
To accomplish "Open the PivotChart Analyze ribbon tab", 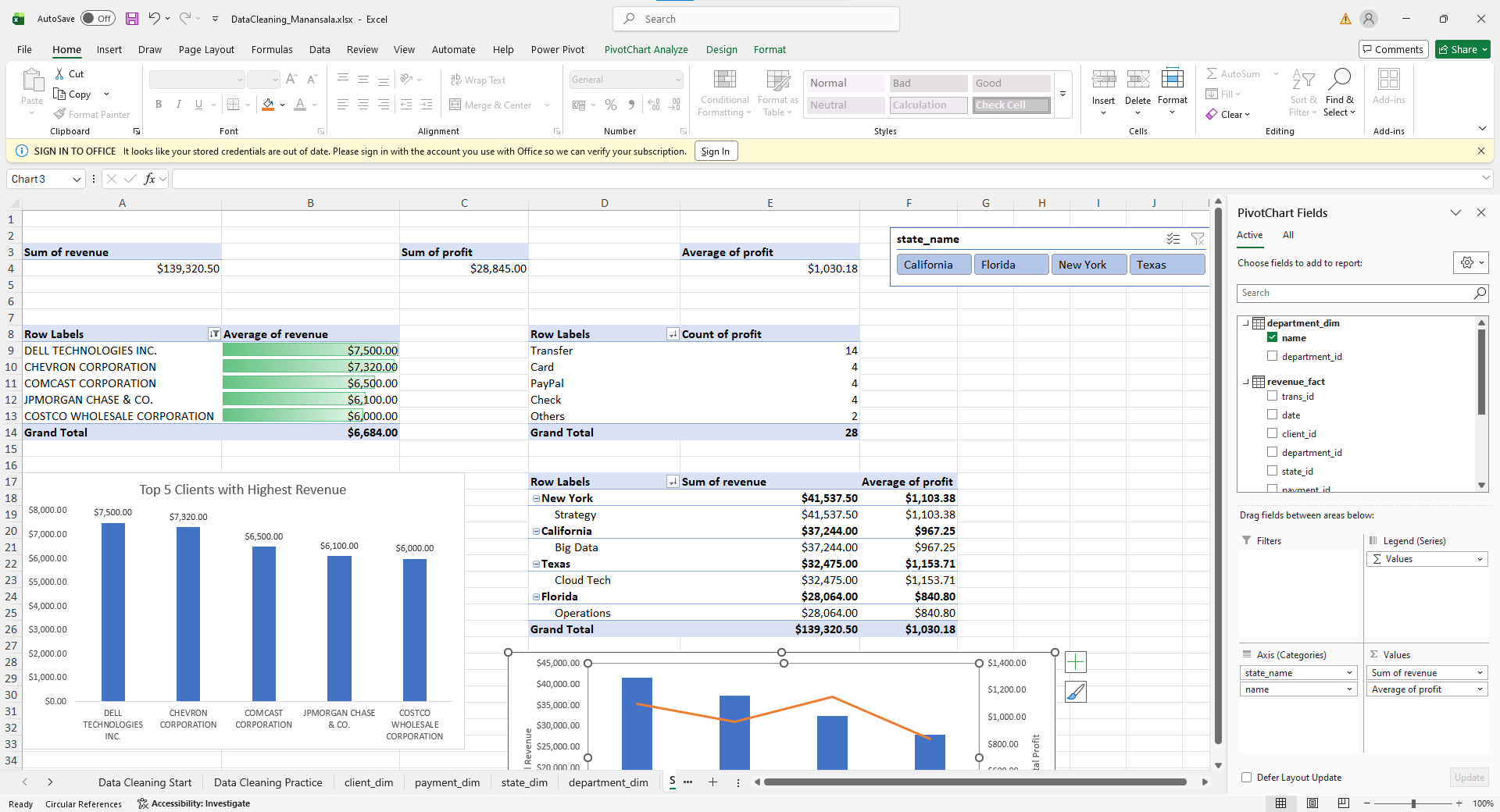I will point(645,49).
